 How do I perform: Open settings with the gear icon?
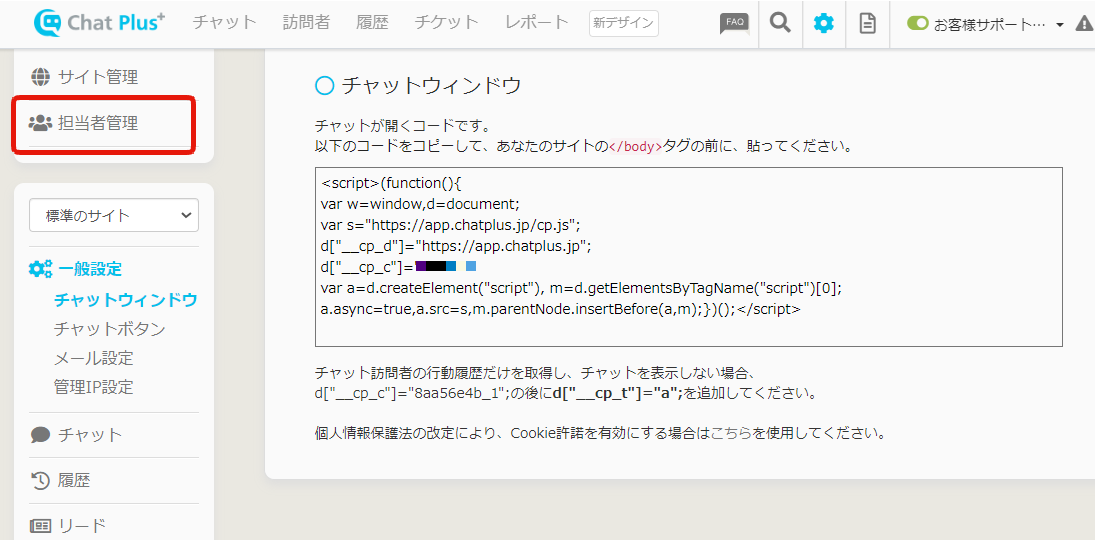click(x=823, y=23)
